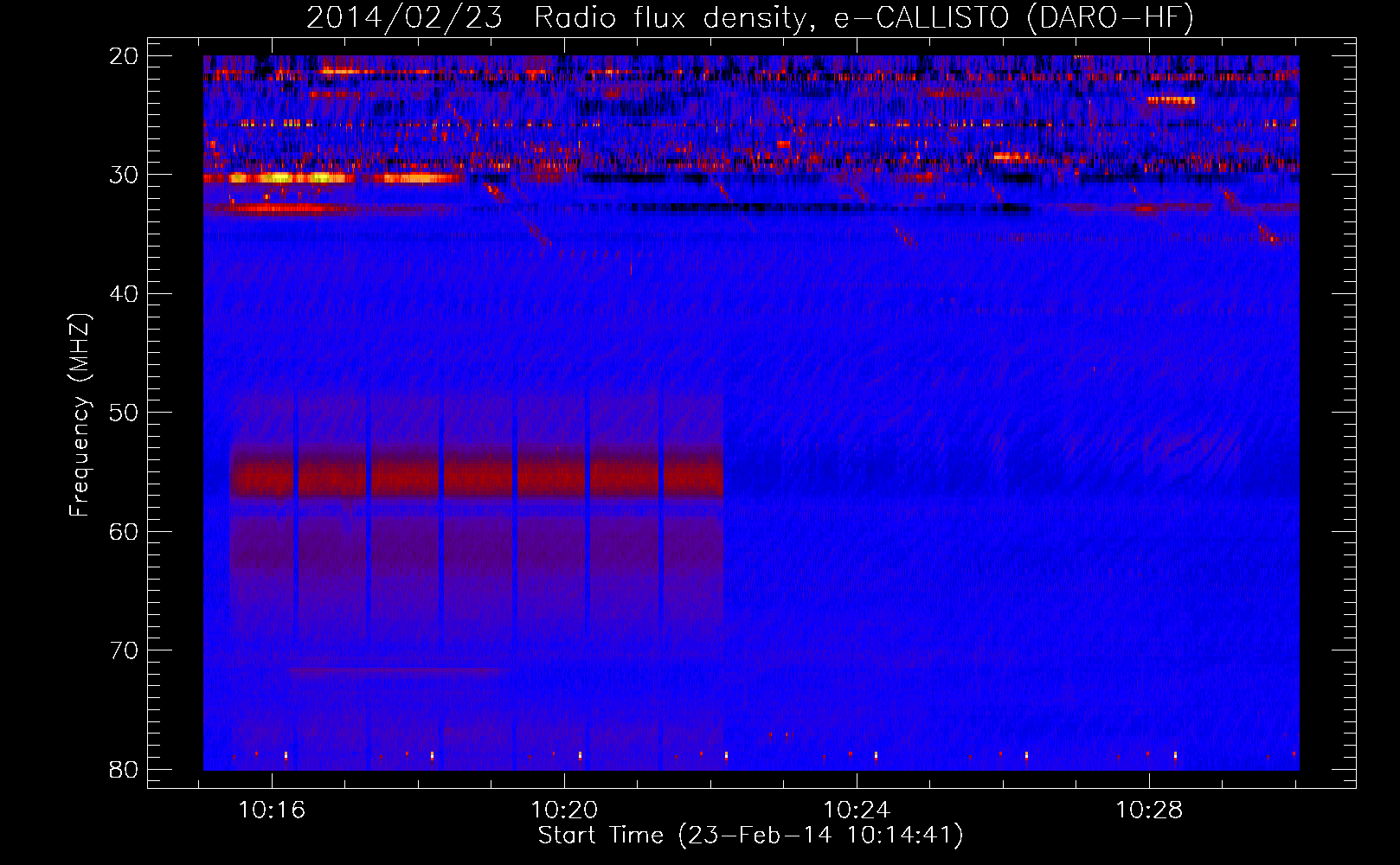
Task: Click the "50" frequency tick label
Action: pos(125,413)
